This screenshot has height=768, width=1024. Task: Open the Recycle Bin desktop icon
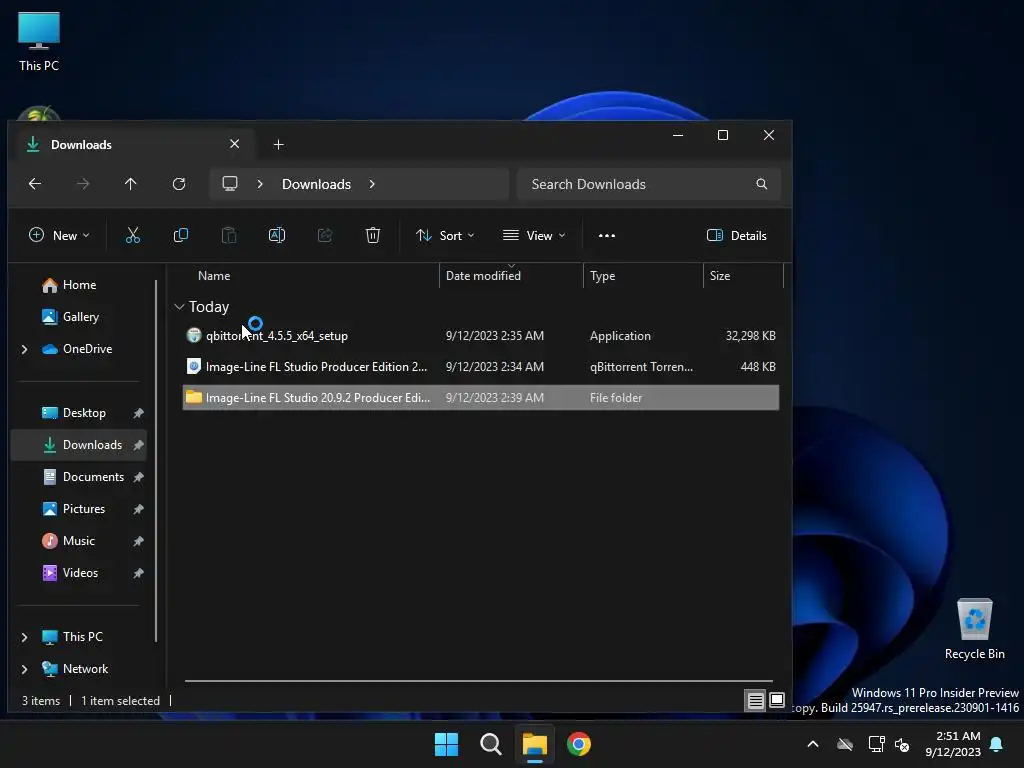(x=974, y=629)
